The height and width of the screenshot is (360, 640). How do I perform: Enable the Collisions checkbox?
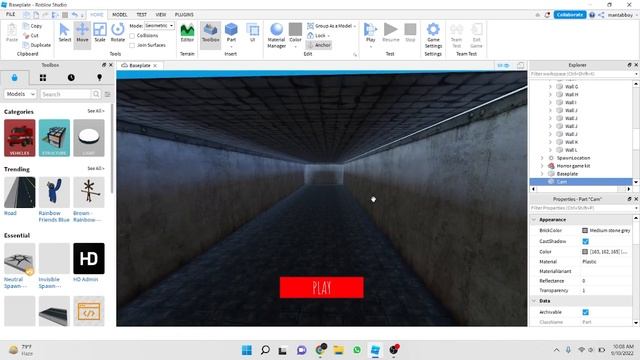coord(132,36)
